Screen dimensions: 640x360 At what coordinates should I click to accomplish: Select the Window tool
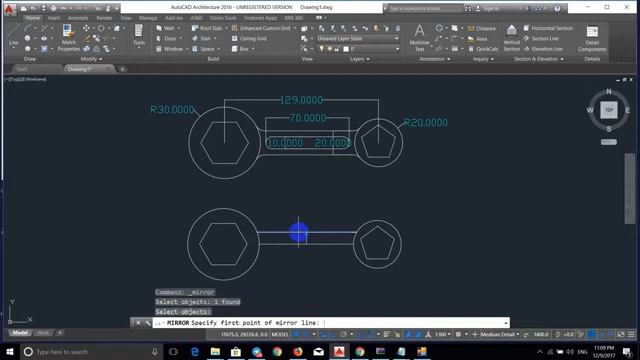pos(170,49)
